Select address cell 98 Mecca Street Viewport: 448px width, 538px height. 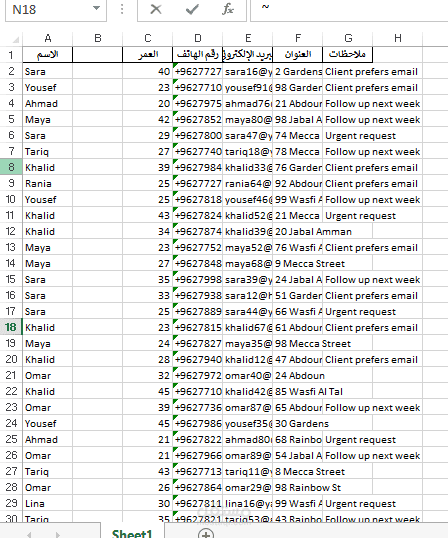pyautogui.click(x=298, y=343)
